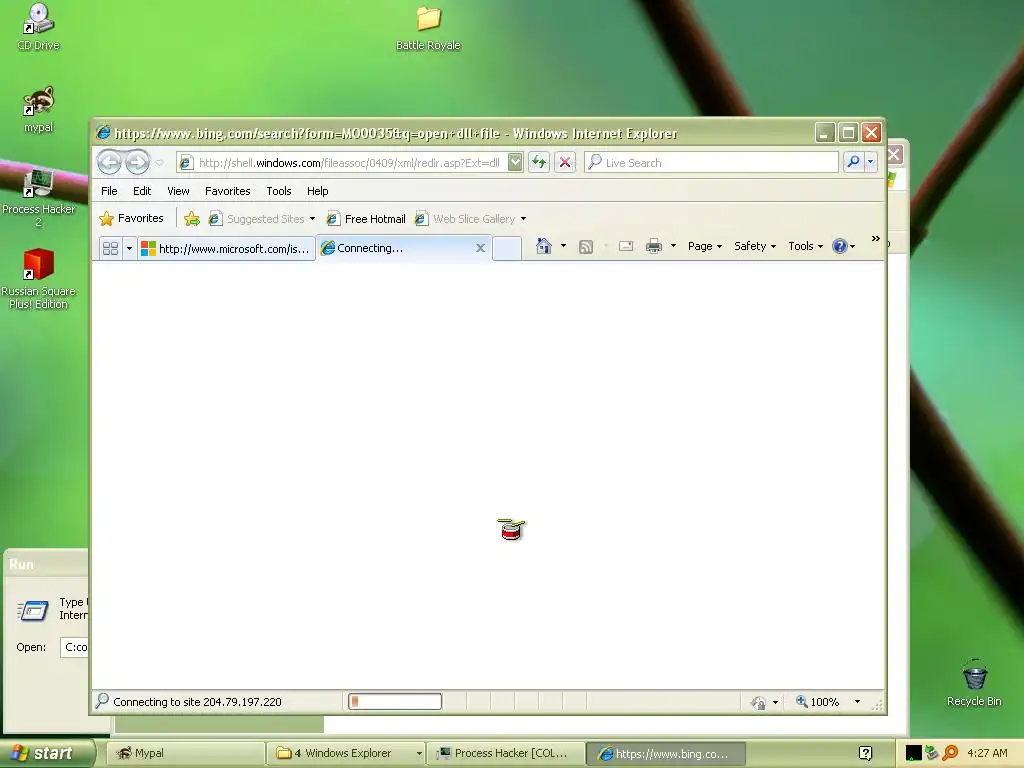Expand the address bar history dropdown

coord(515,162)
